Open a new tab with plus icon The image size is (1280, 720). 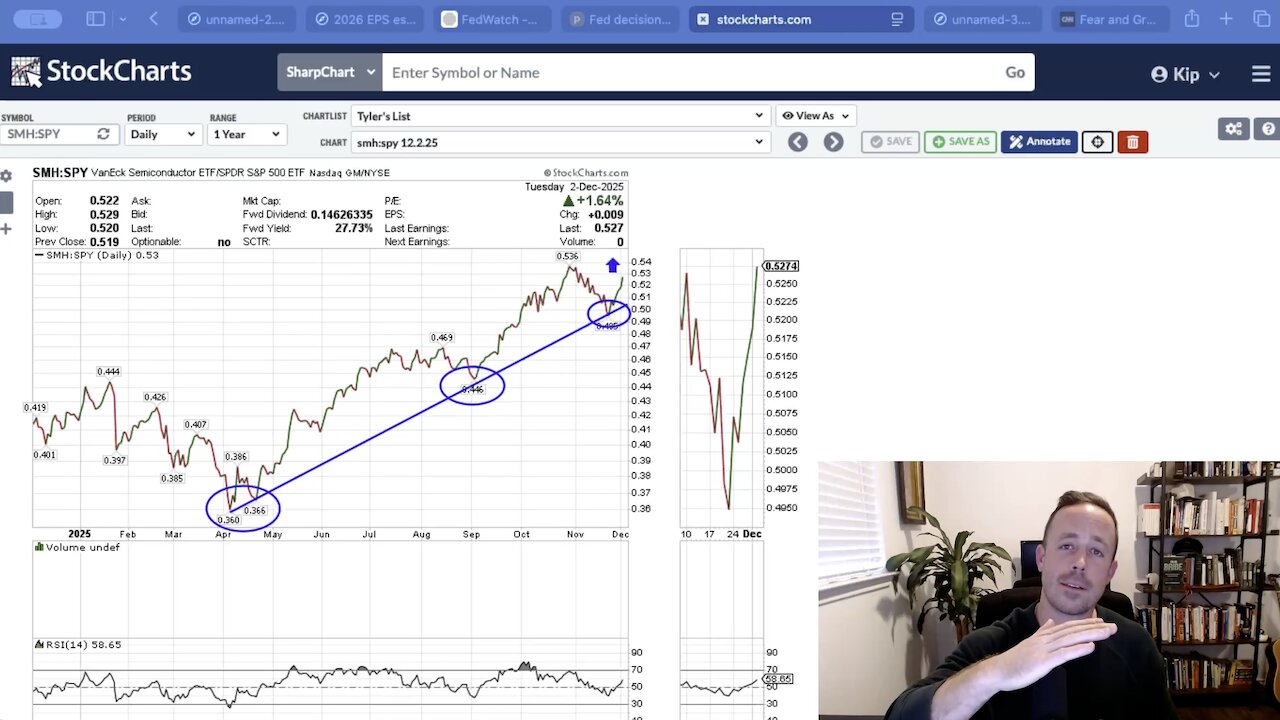click(1226, 19)
